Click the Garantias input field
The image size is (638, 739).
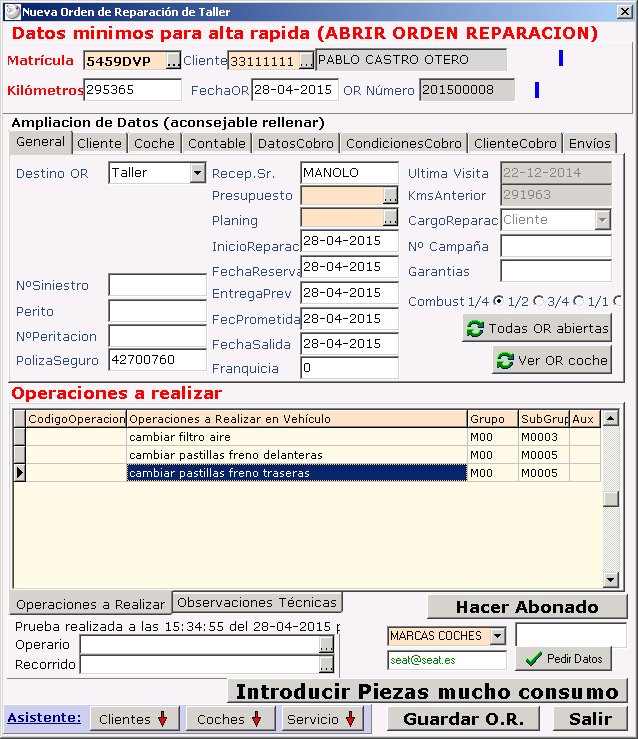[556, 271]
